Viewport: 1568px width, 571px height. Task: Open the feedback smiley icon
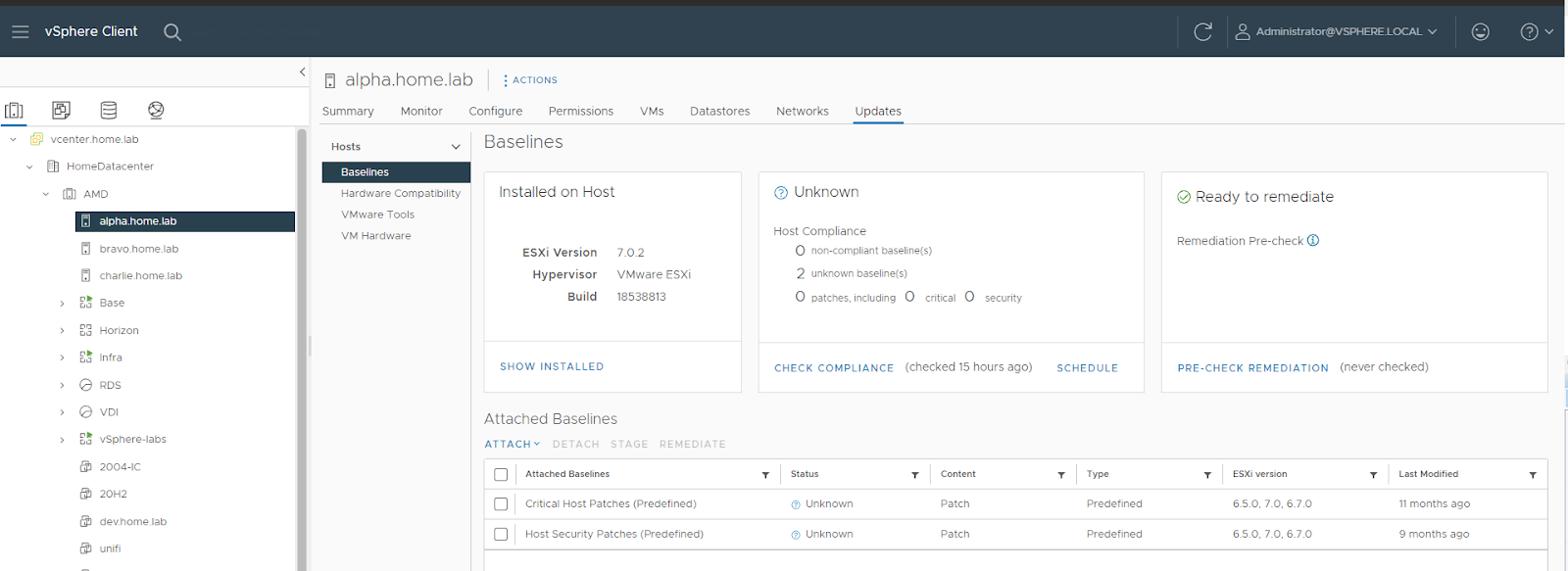[x=1481, y=31]
